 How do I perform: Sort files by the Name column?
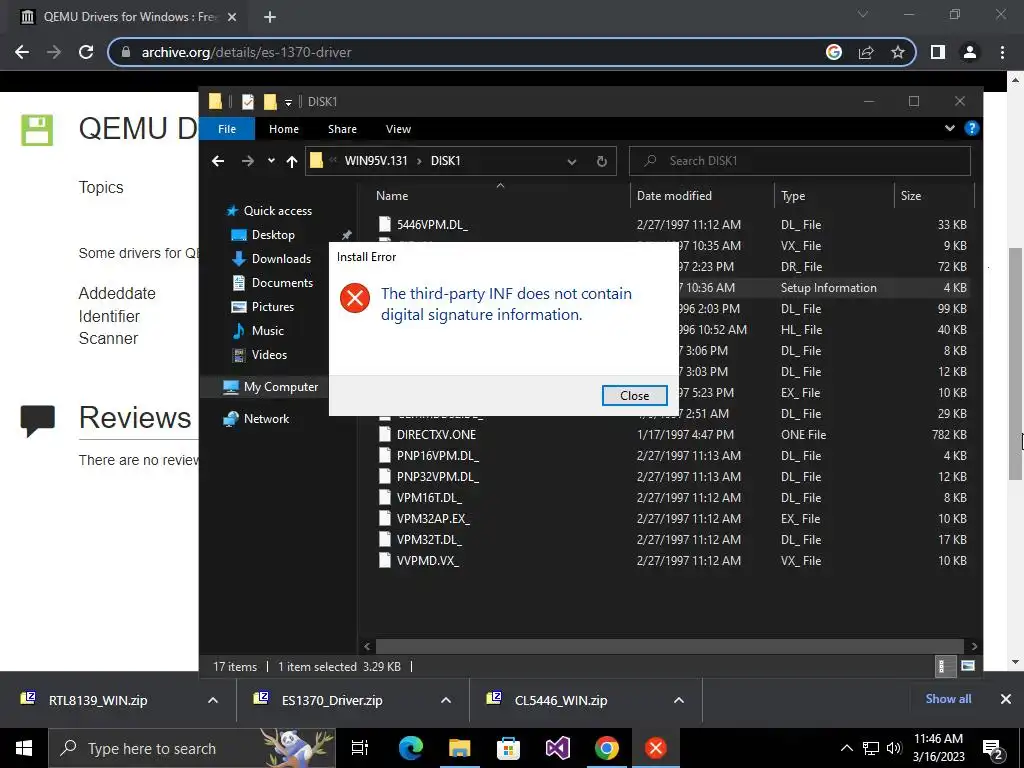click(392, 195)
